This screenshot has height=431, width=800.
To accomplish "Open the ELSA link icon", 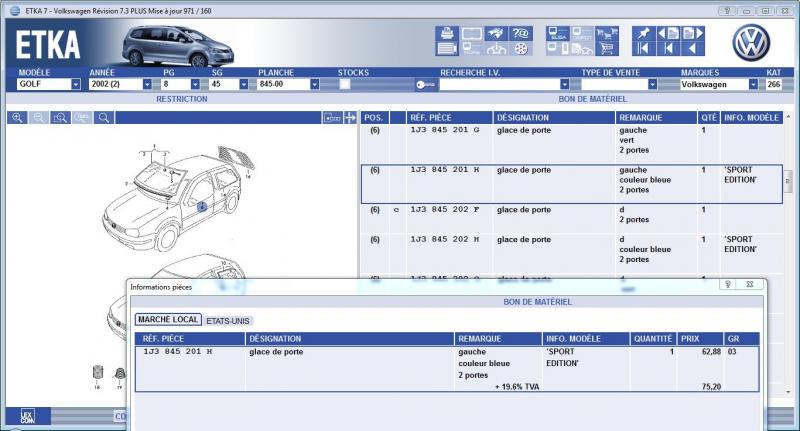I will pyautogui.click(x=558, y=33).
